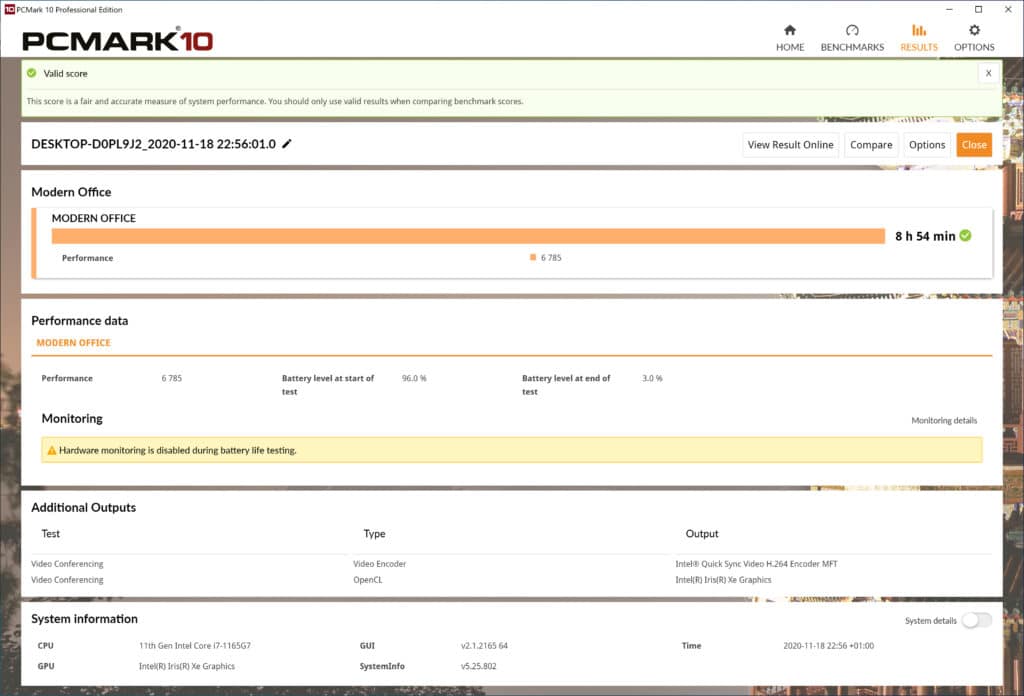Click the 8 h 54 min battery result
The height and width of the screenshot is (696, 1024).
point(925,236)
